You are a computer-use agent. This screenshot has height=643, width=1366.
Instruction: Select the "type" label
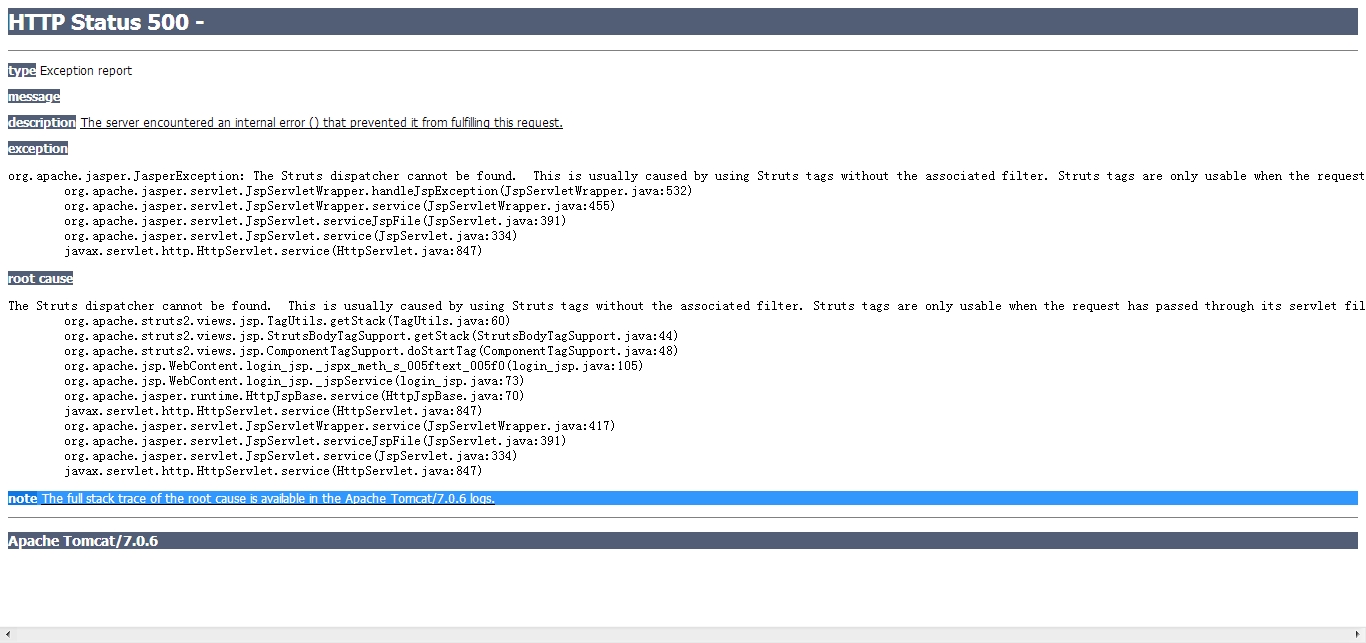pyautogui.click(x=22, y=71)
